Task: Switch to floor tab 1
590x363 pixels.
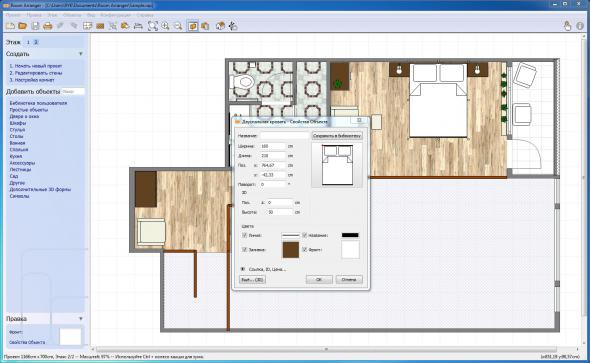Action: [28, 42]
